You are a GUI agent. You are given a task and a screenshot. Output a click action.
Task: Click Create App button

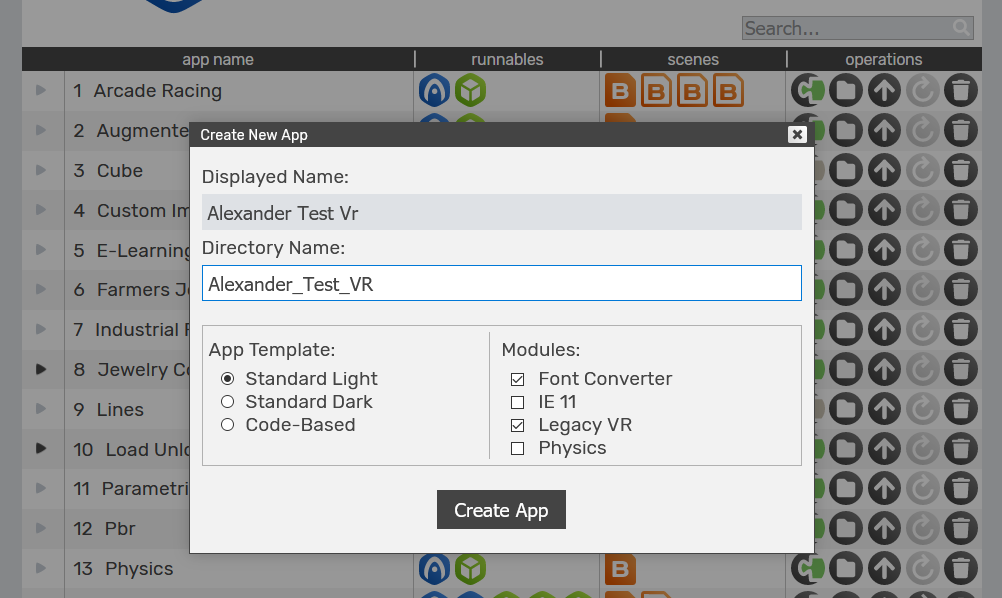501,510
